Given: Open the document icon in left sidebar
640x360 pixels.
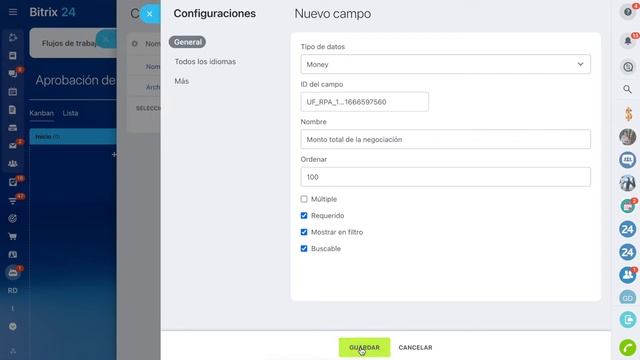Looking at the screenshot, I should [13, 110].
